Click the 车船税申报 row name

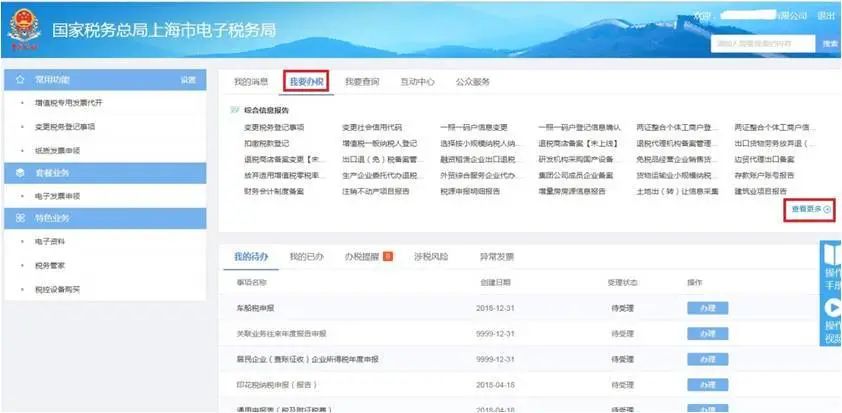point(255,308)
